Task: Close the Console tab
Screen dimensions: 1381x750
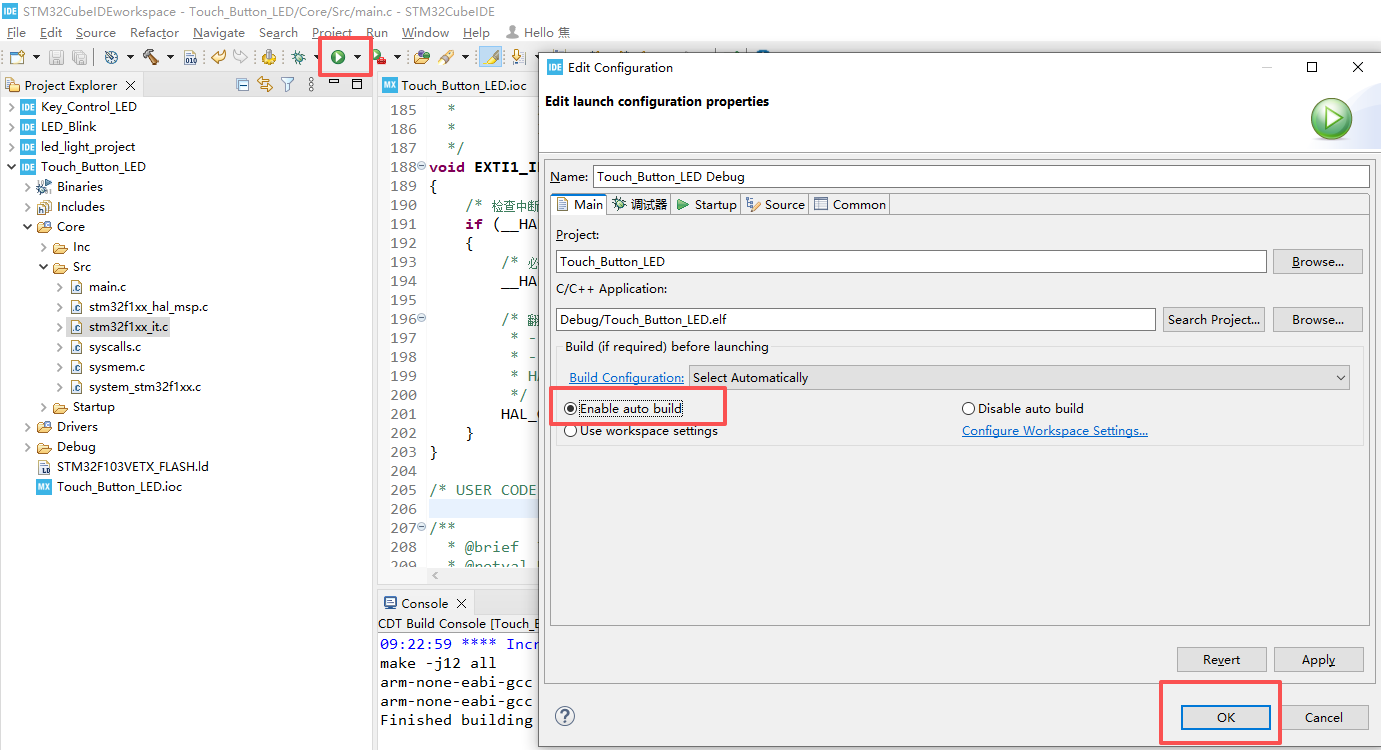Action: [x=461, y=603]
